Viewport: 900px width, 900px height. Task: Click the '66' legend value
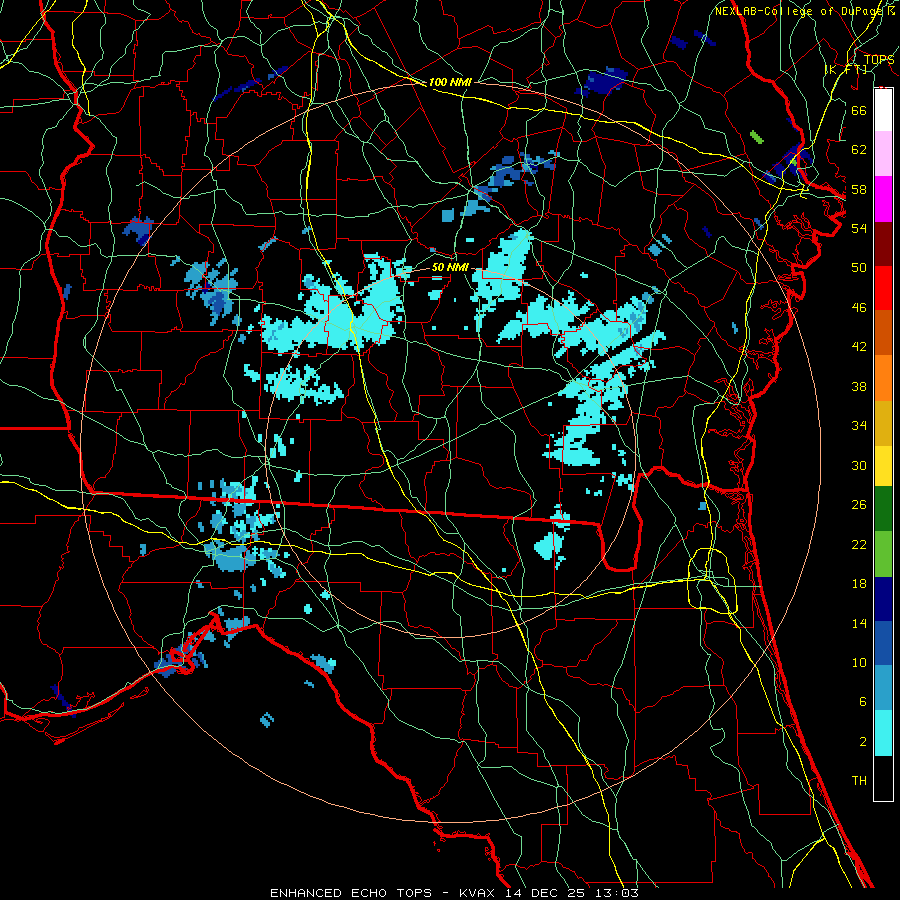[x=859, y=110]
